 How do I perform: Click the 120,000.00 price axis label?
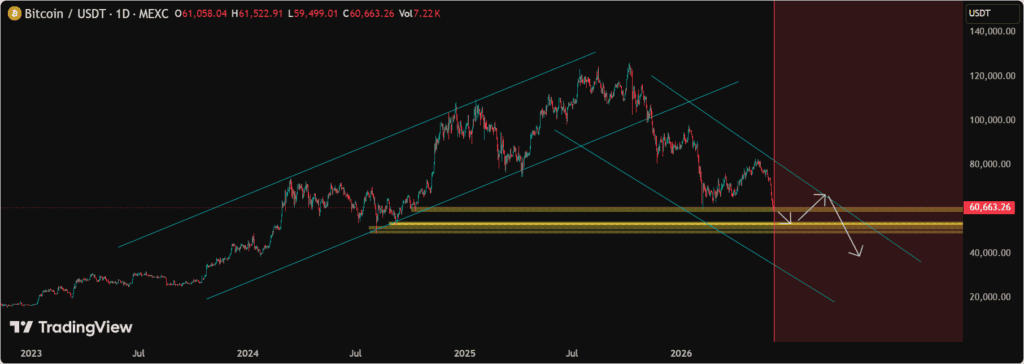[993, 76]
